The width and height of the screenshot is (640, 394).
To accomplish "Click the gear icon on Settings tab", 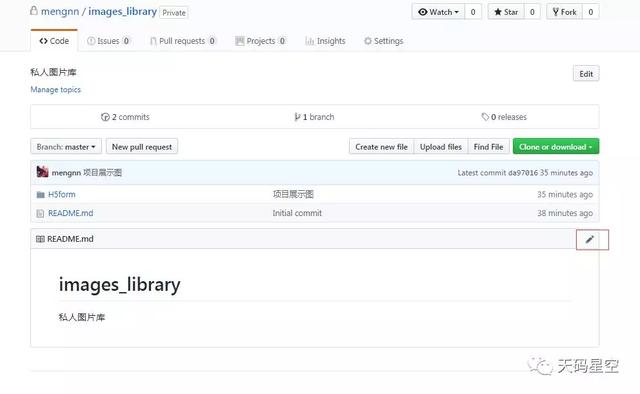I will [368, 41].
